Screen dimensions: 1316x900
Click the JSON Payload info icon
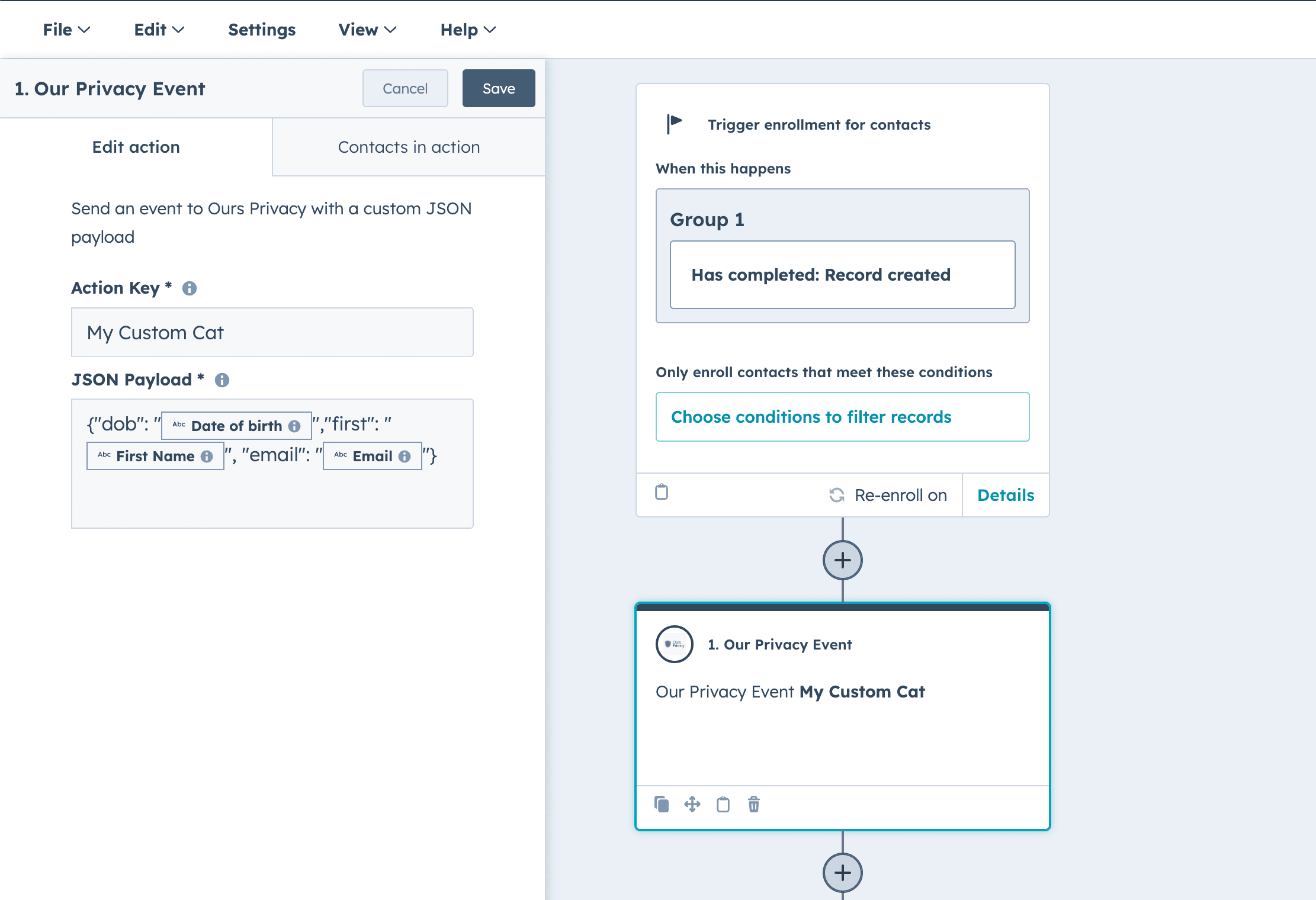pos(222,380)
